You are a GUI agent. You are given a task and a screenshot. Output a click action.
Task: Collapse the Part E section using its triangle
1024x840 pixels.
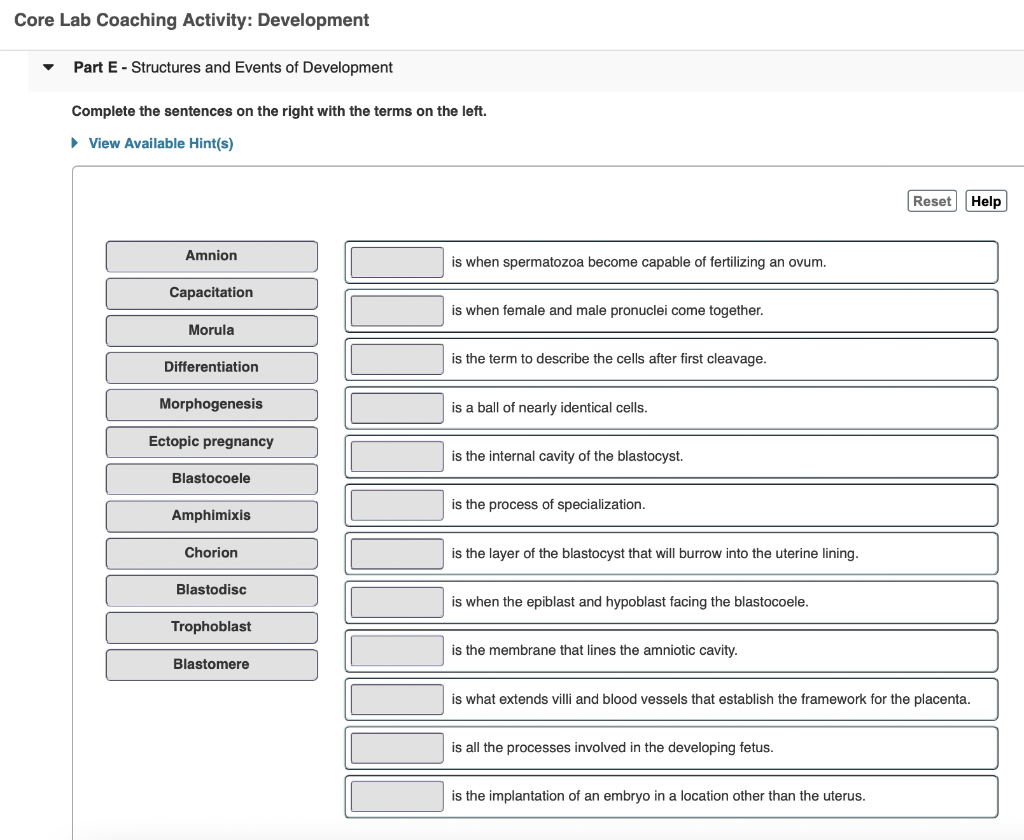point(47,67)
